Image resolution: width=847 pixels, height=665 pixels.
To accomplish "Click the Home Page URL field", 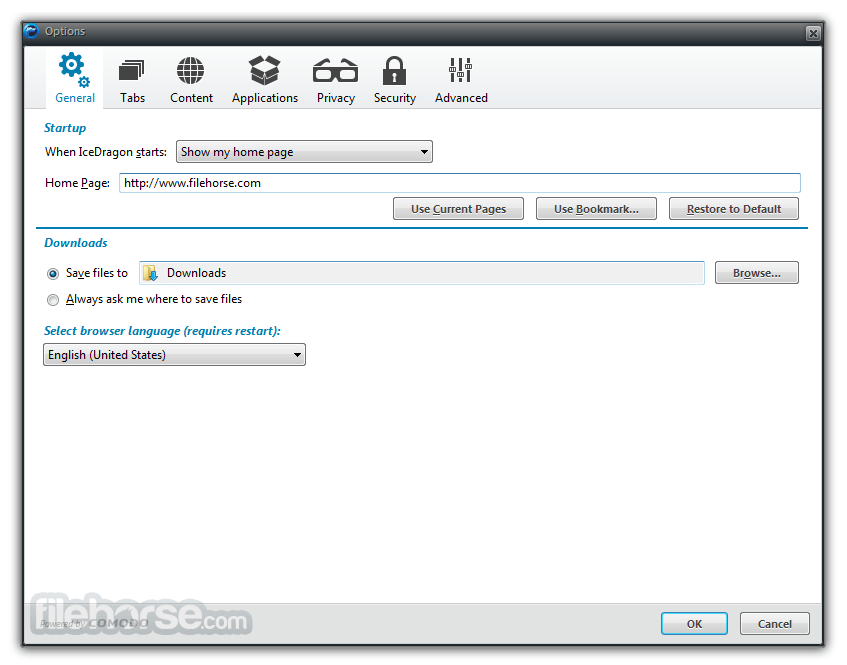I will pyautogui.click(x=460, y=183).
